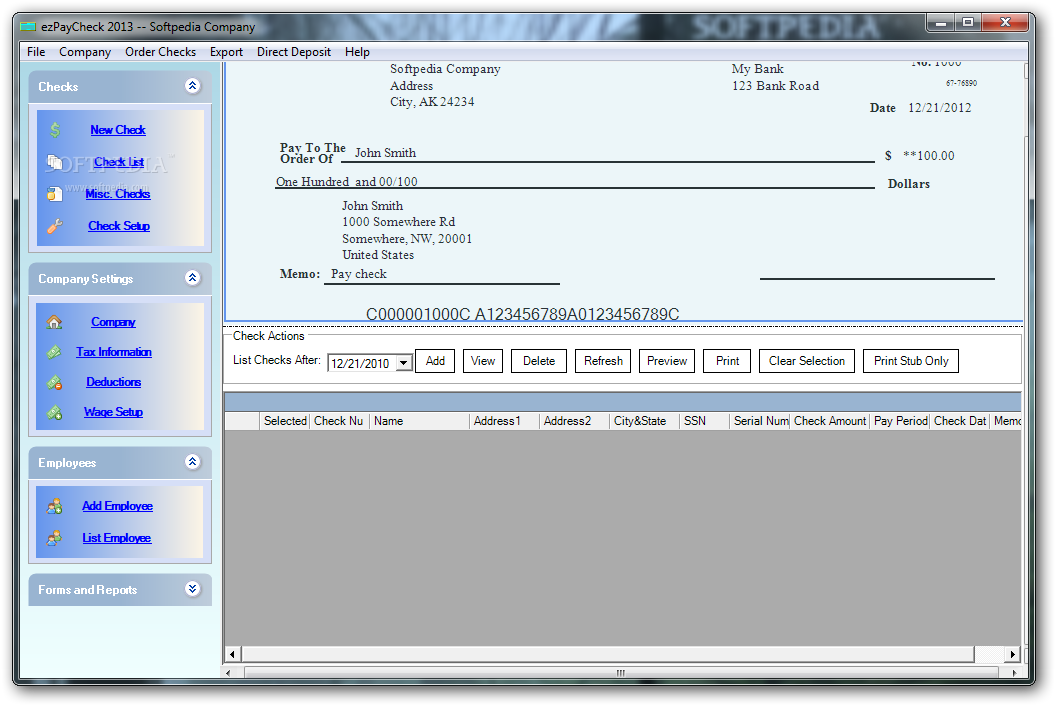The image size is (1056, 706).
Task: Click the stacked pages icon beside Check List
Action: [x=54, y=162]
